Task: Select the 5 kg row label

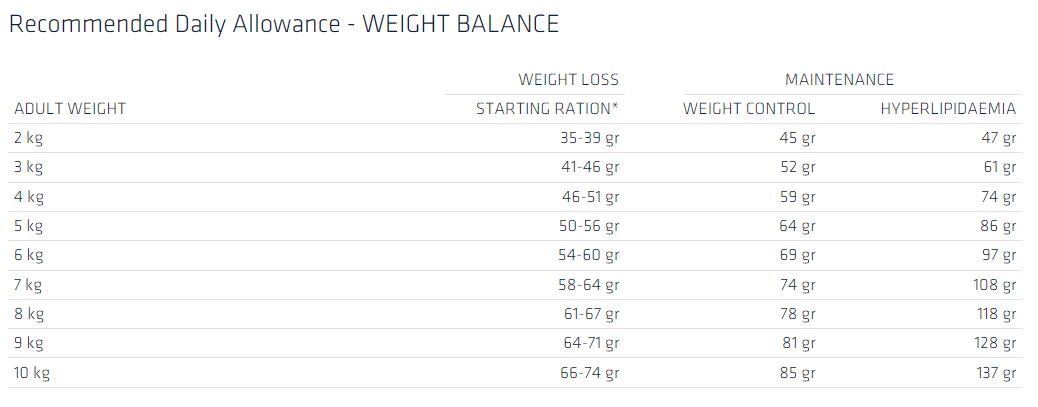Action: point(29,226)
